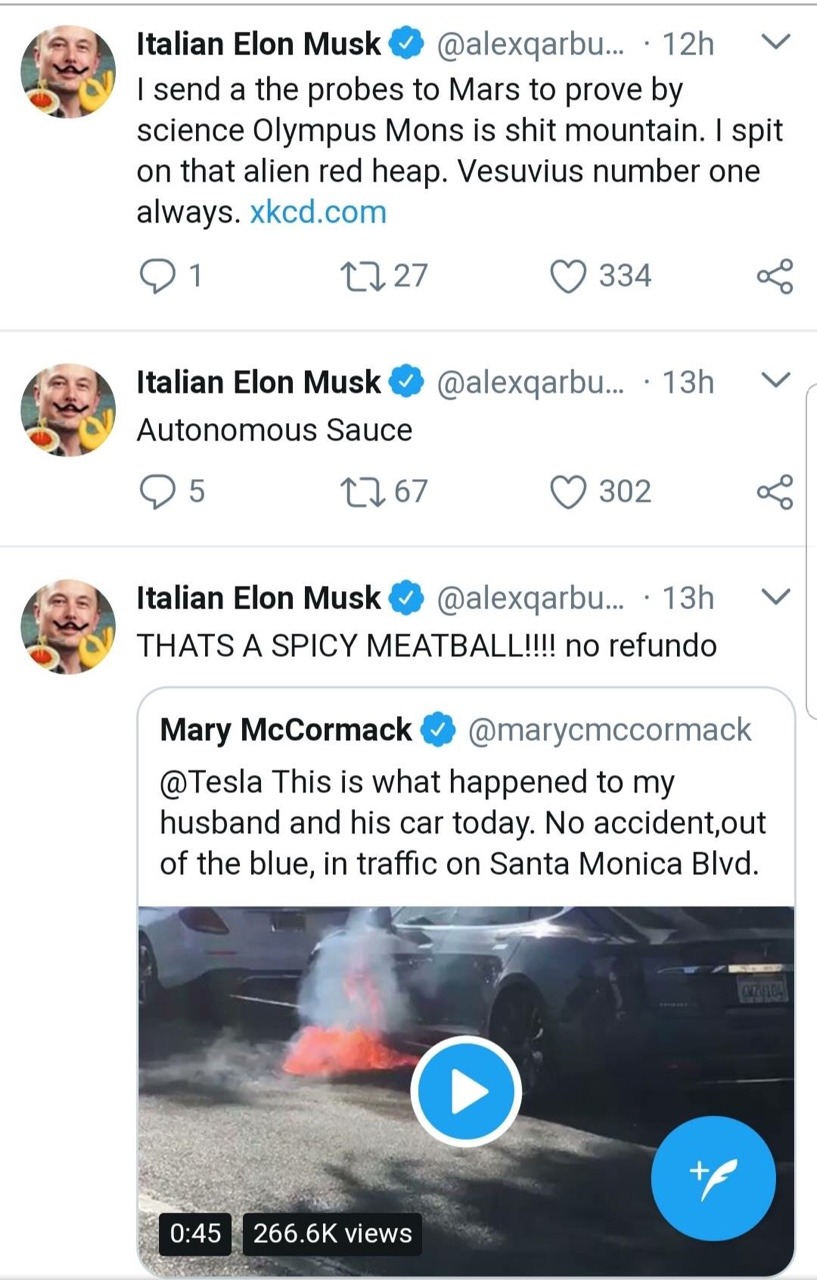Open avatar on Olympus Mons tweet

(x=69, y=72)
